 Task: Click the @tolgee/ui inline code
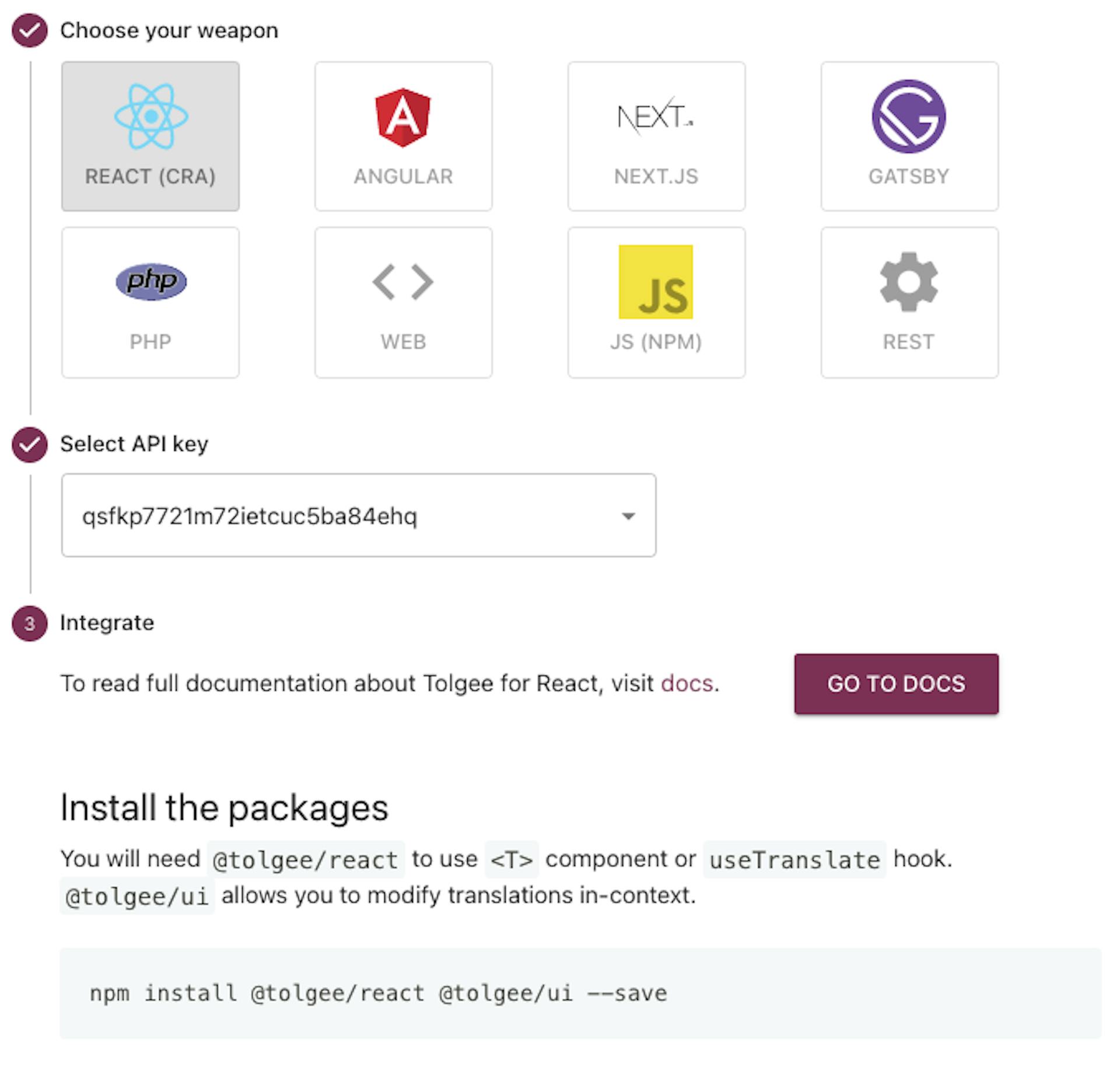137,897
